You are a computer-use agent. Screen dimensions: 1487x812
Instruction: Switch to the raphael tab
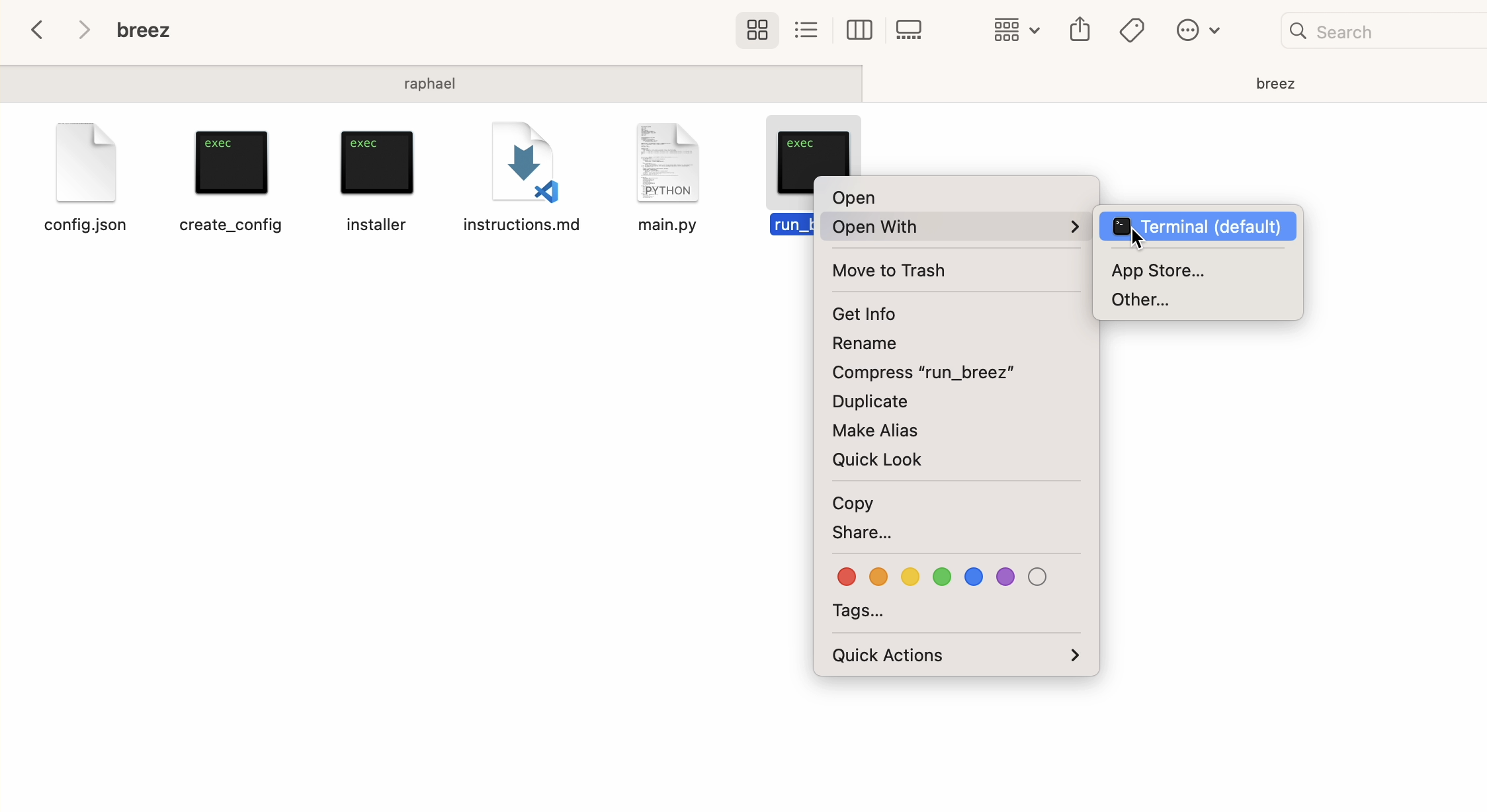[431, 84]
